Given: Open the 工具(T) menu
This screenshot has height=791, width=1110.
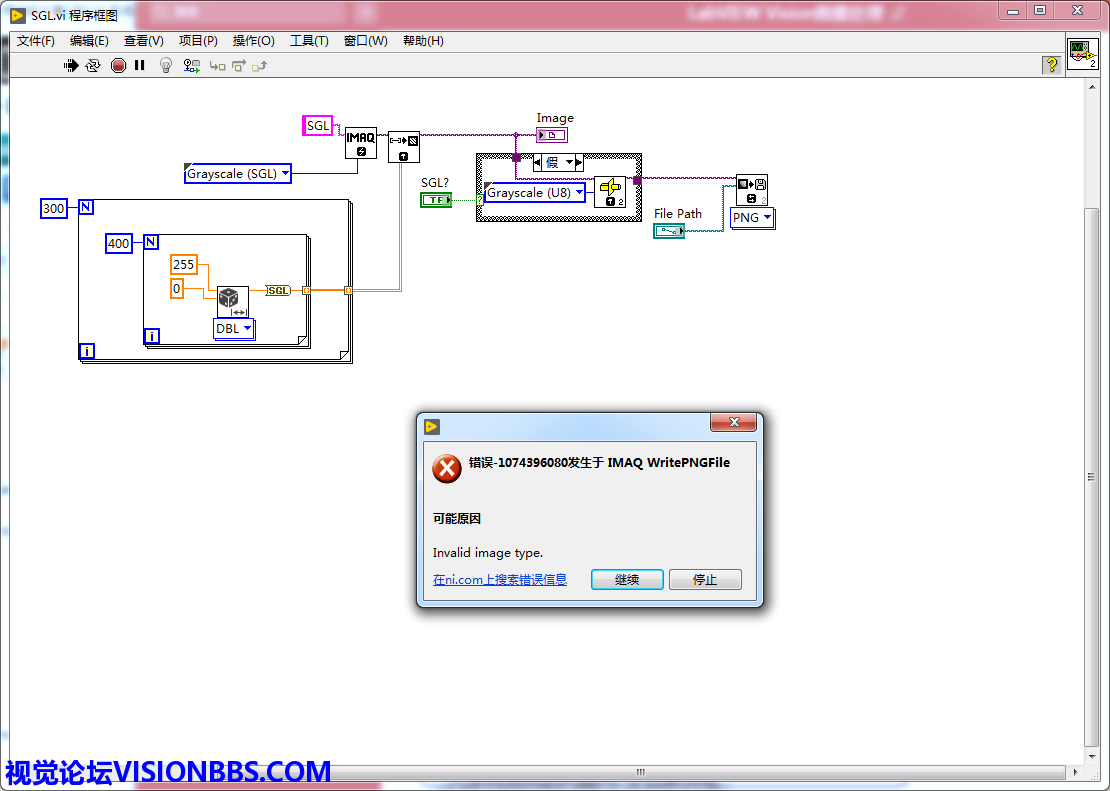Looking at the screenshot, I should coord(309,41).
